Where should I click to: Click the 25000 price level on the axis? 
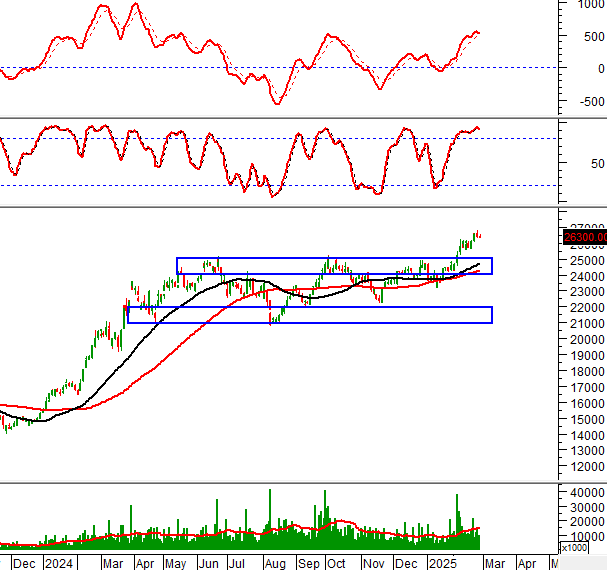(x=585, y=260)
